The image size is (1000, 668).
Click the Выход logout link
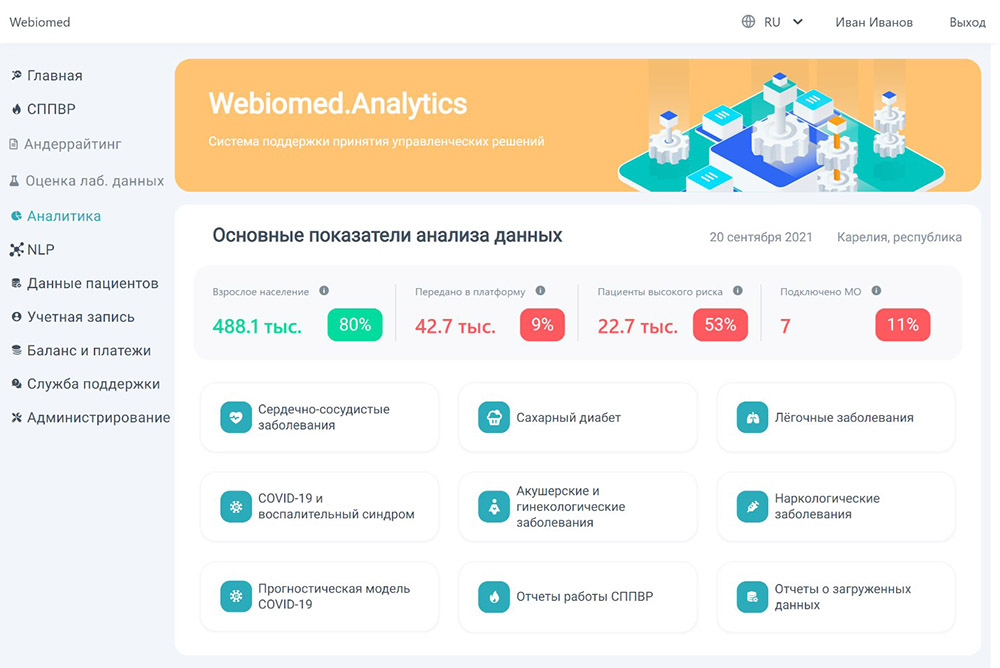coord(967,22)
